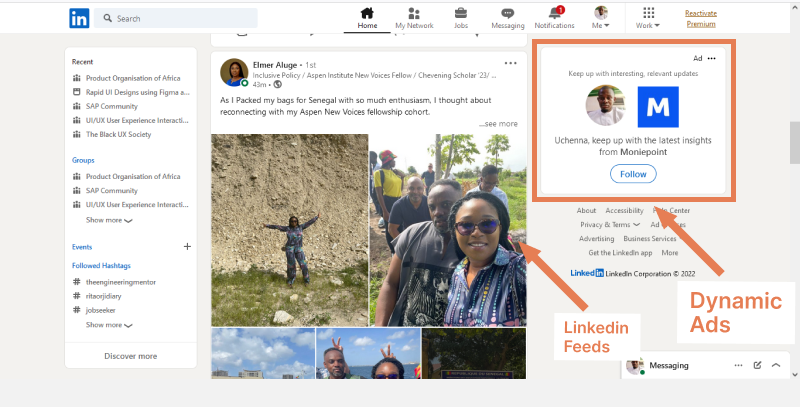The image size is (800, 407).
Task: Open Jobs in the navigation bar
Action: (461, 18)
